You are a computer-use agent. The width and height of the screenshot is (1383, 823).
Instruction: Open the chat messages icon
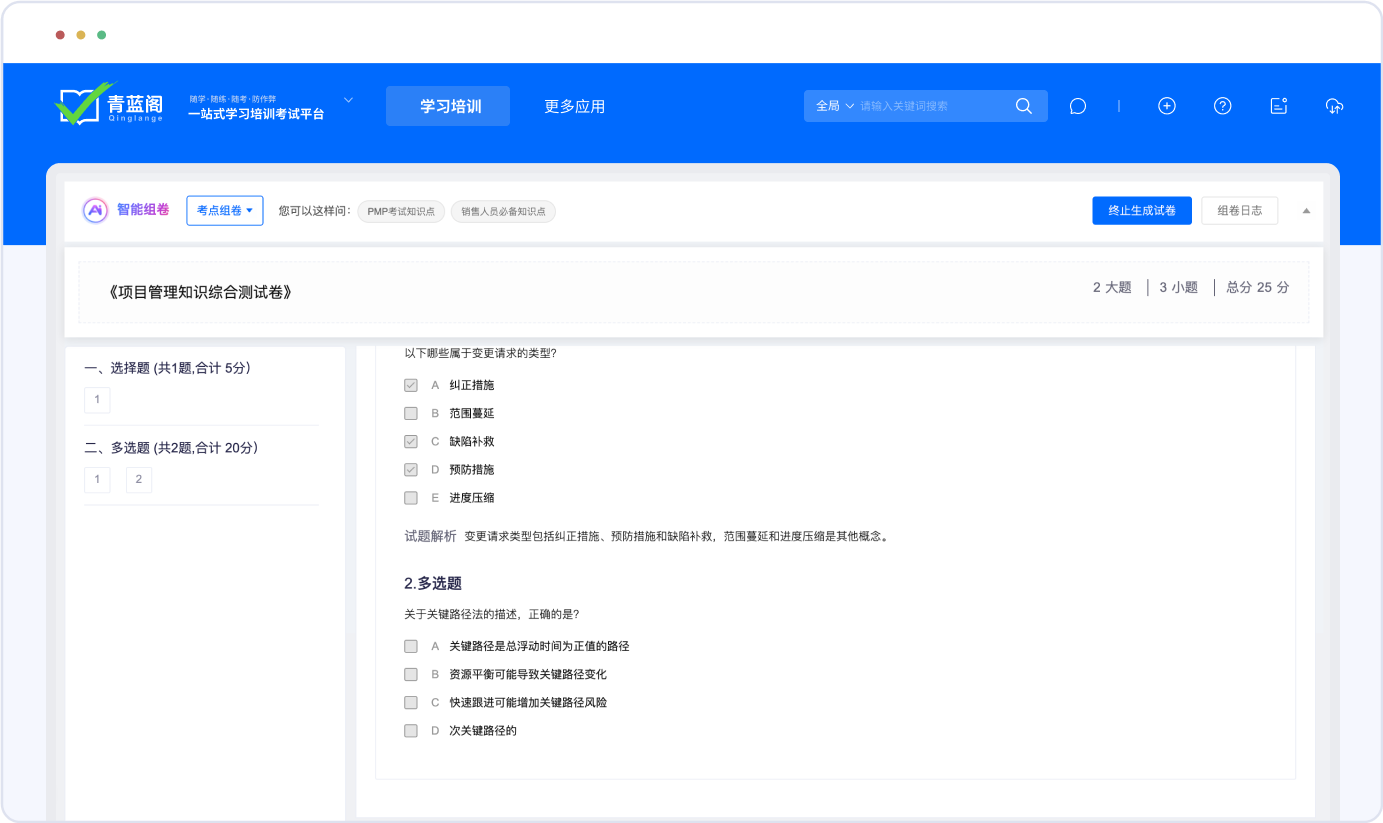pos(1077,106)
